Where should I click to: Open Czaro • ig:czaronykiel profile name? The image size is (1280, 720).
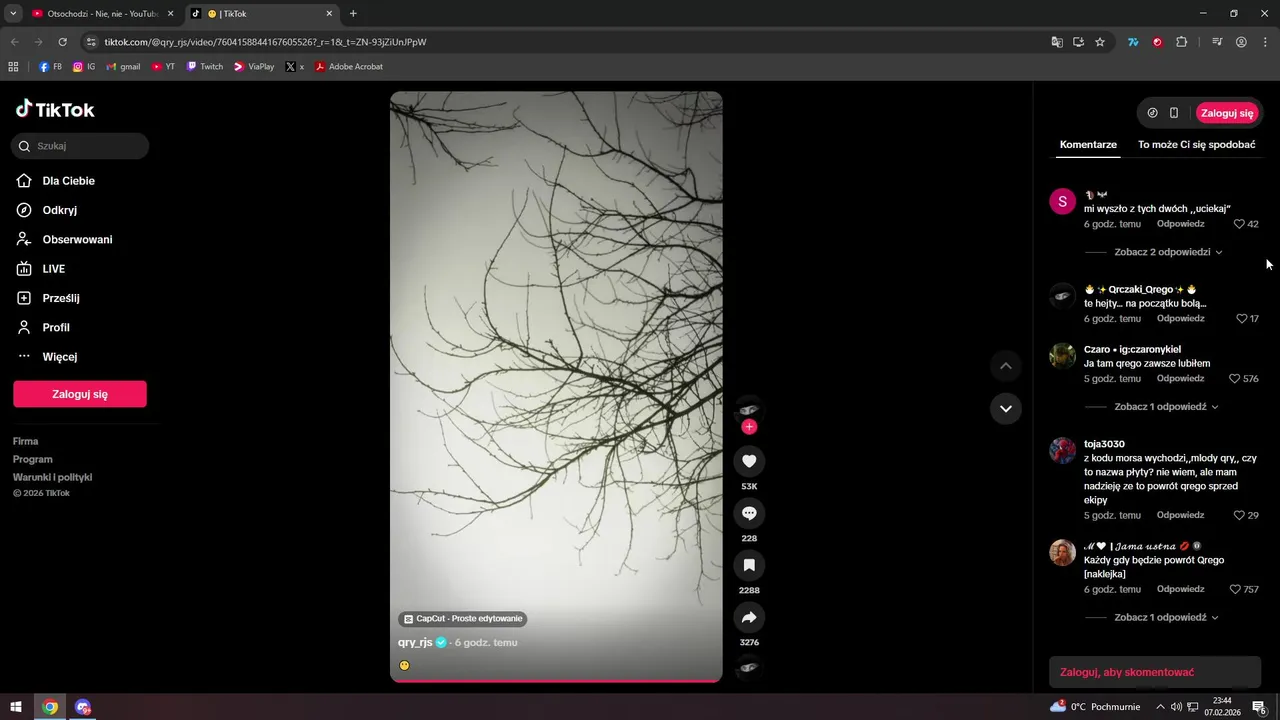(1132, 349)
